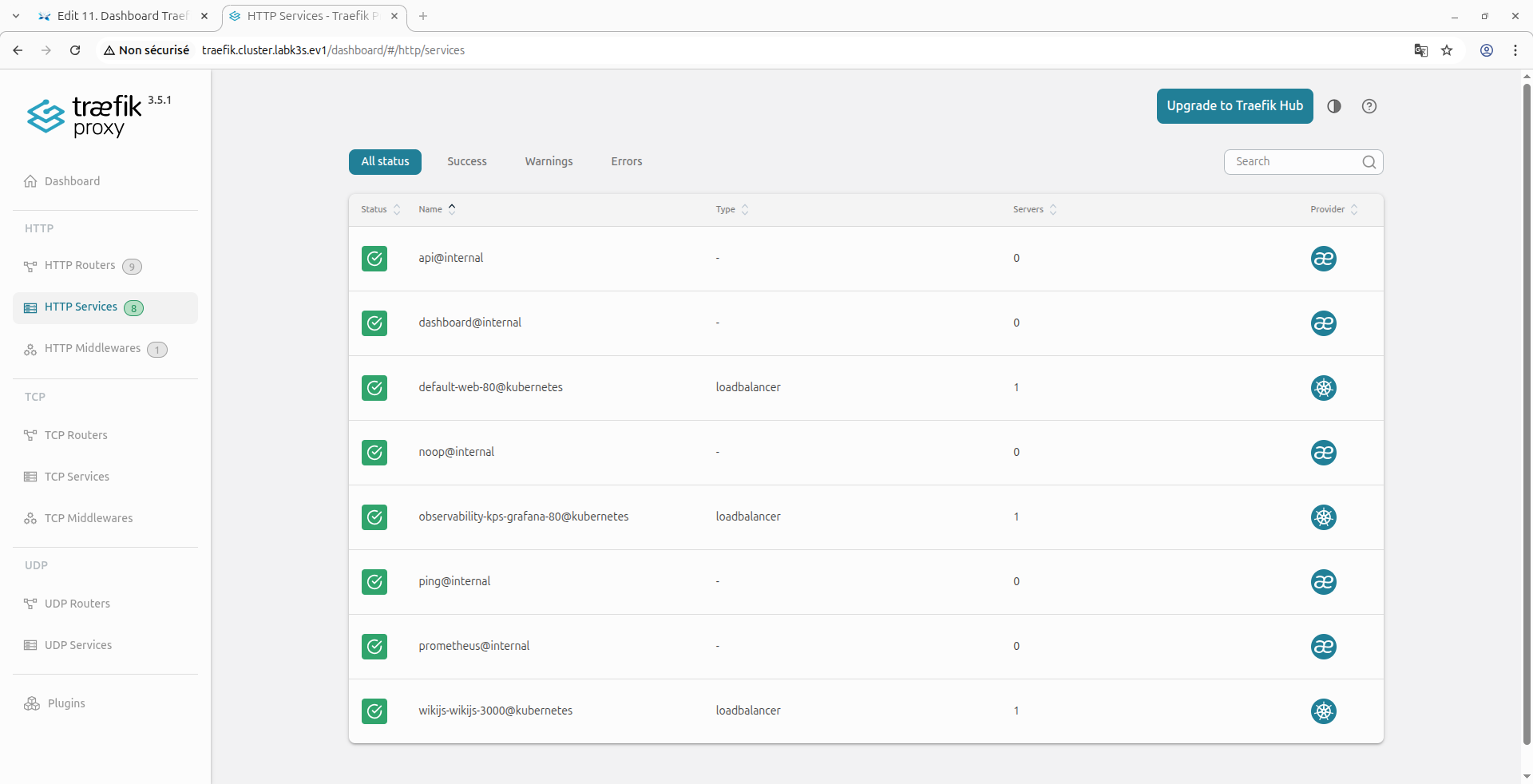Open Chrome three-dot menu
Image resolution: width=1533 pixels, height=784 pixels.
pos(1515,50)
